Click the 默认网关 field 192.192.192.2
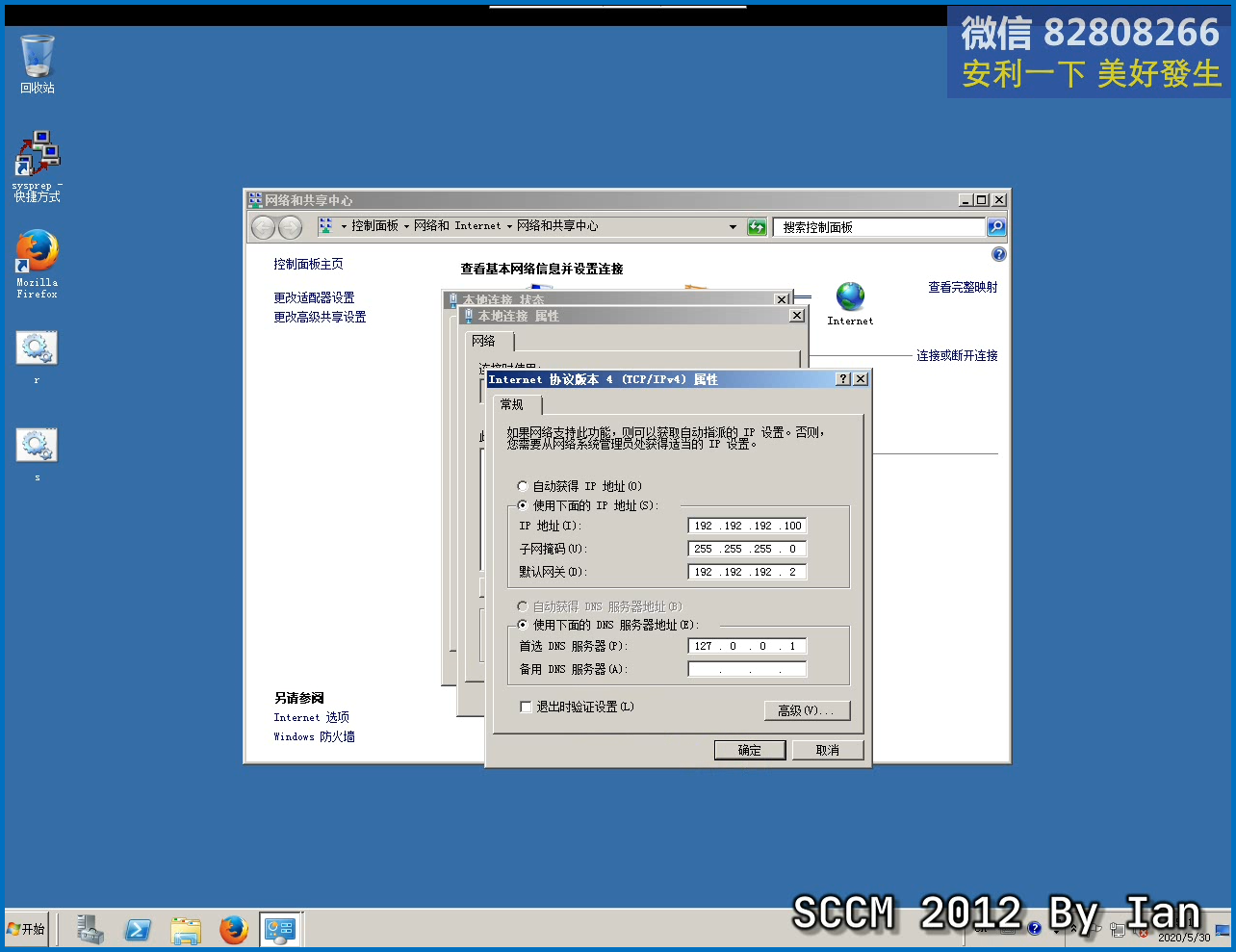This screenshot has width=1236, height=952. tap(747, 572)
